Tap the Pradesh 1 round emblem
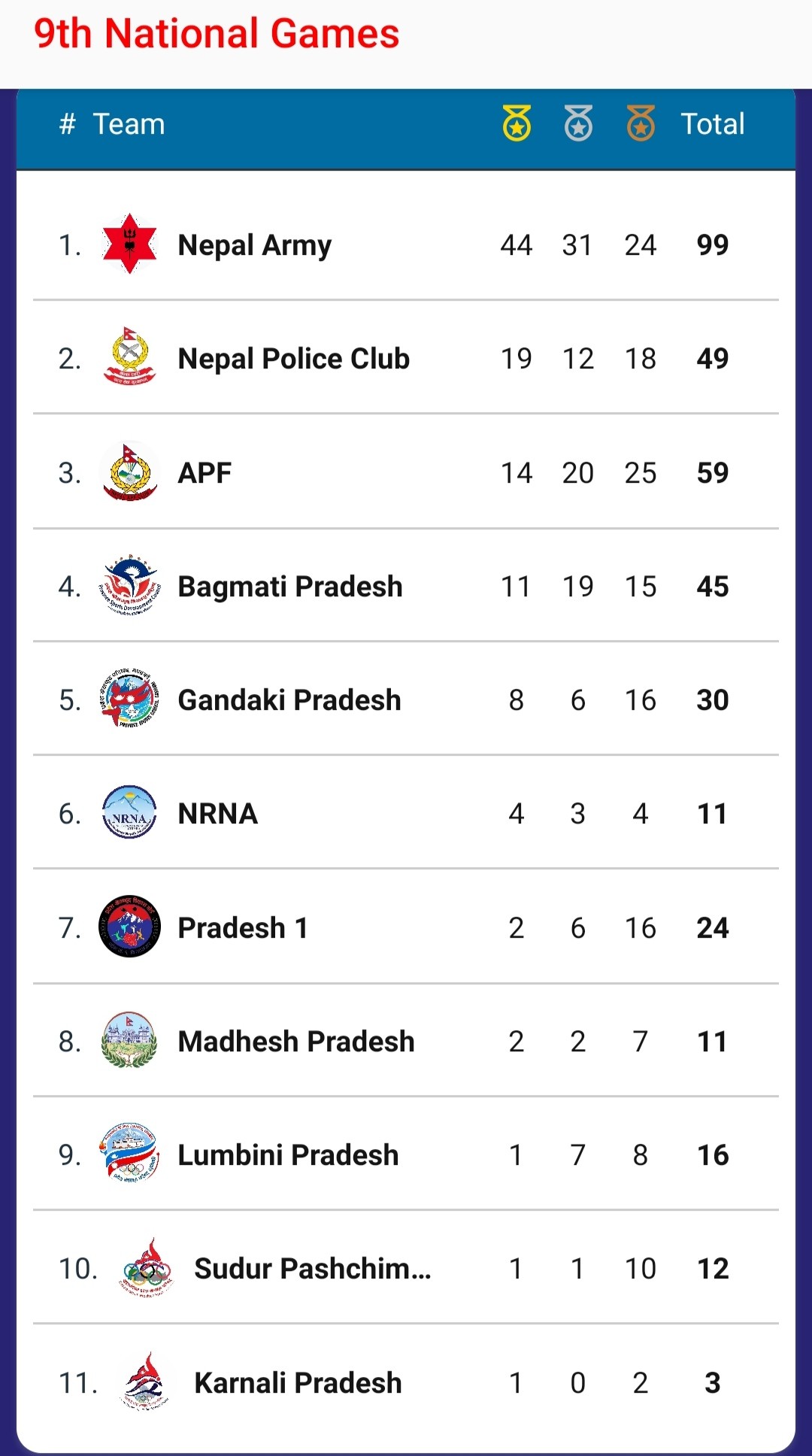Screen dimensions: 812x1456 tap(129, 927)
